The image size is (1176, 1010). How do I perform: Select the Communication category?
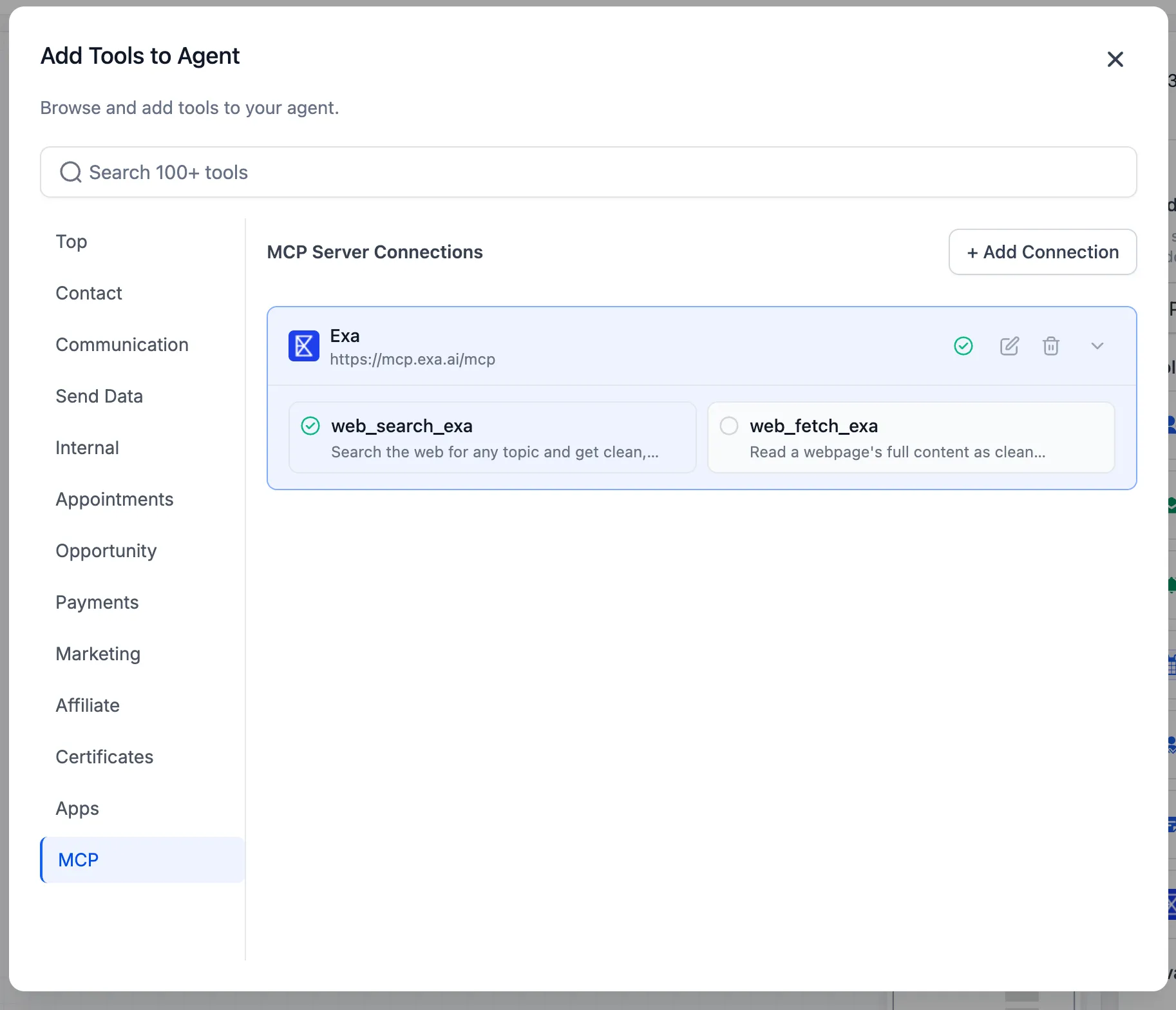pyautogui.click(x=122, y=345)
